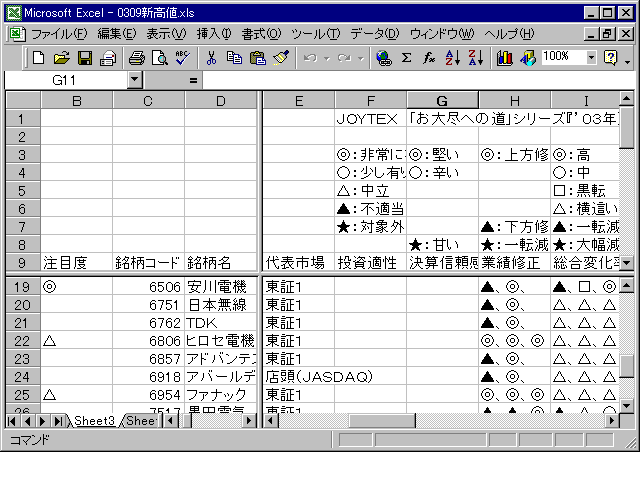Open the データ(D) menu
The height and width of the screenshot is (480, 640).
pos(375,33)
